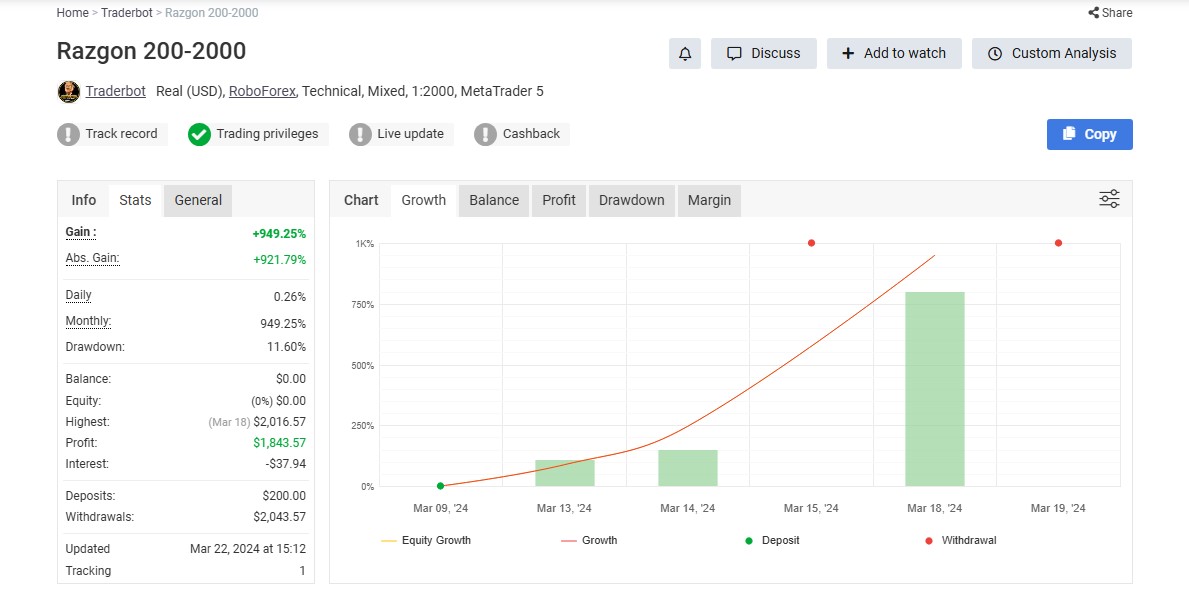The image size is (1189, 594).
Task: Select the Growth chart tab
Action: click(x=423, y=200)
